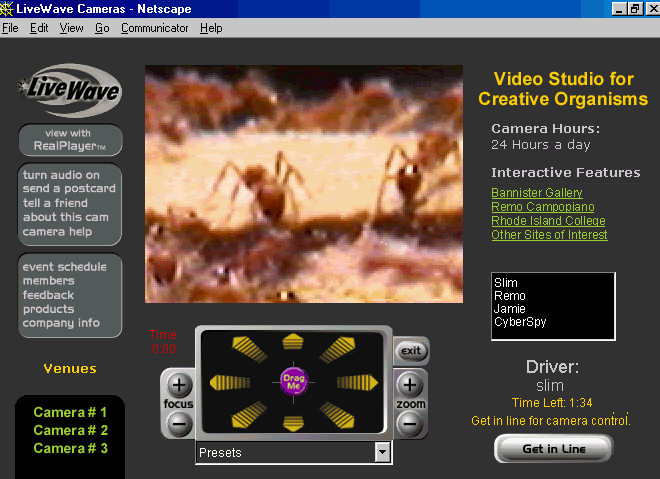Screen dimensions: 660x479
Task: Click the focus plus button
Action: (178, 384)
